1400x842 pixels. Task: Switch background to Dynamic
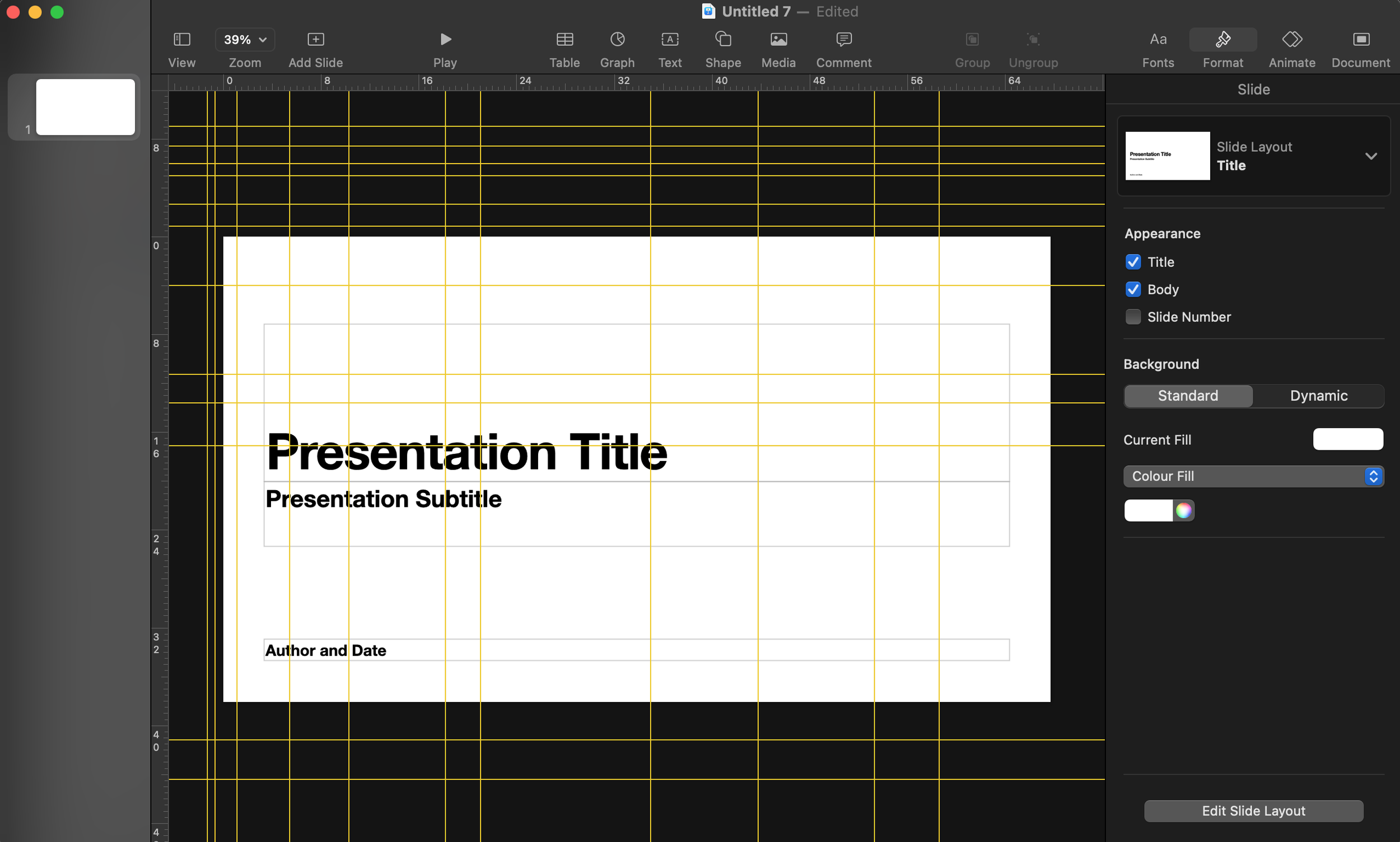pyautogui.click(x=1318, y=396)
